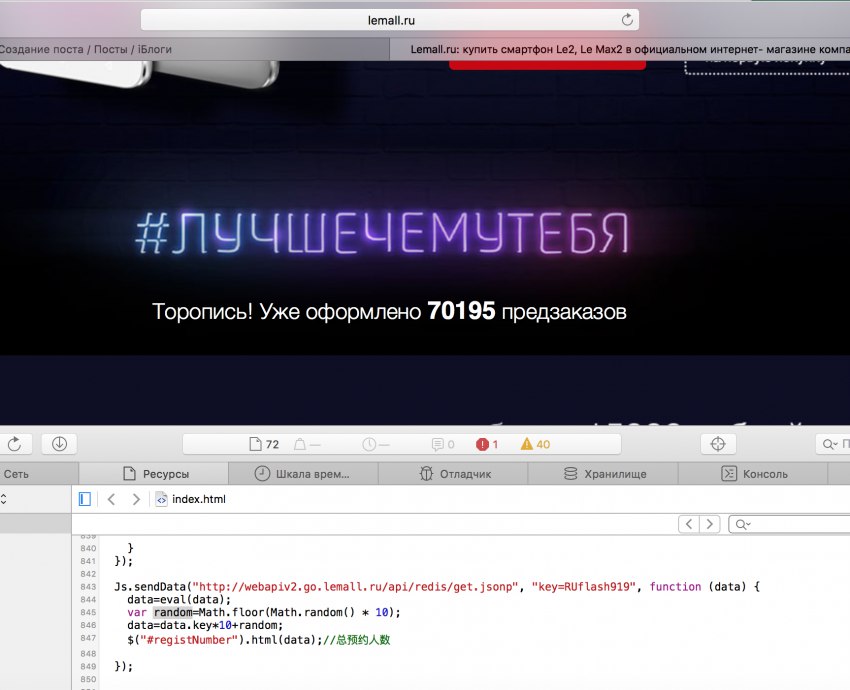Show the 1 error in the console
The image size is (850, 690).
click(487, 444)
